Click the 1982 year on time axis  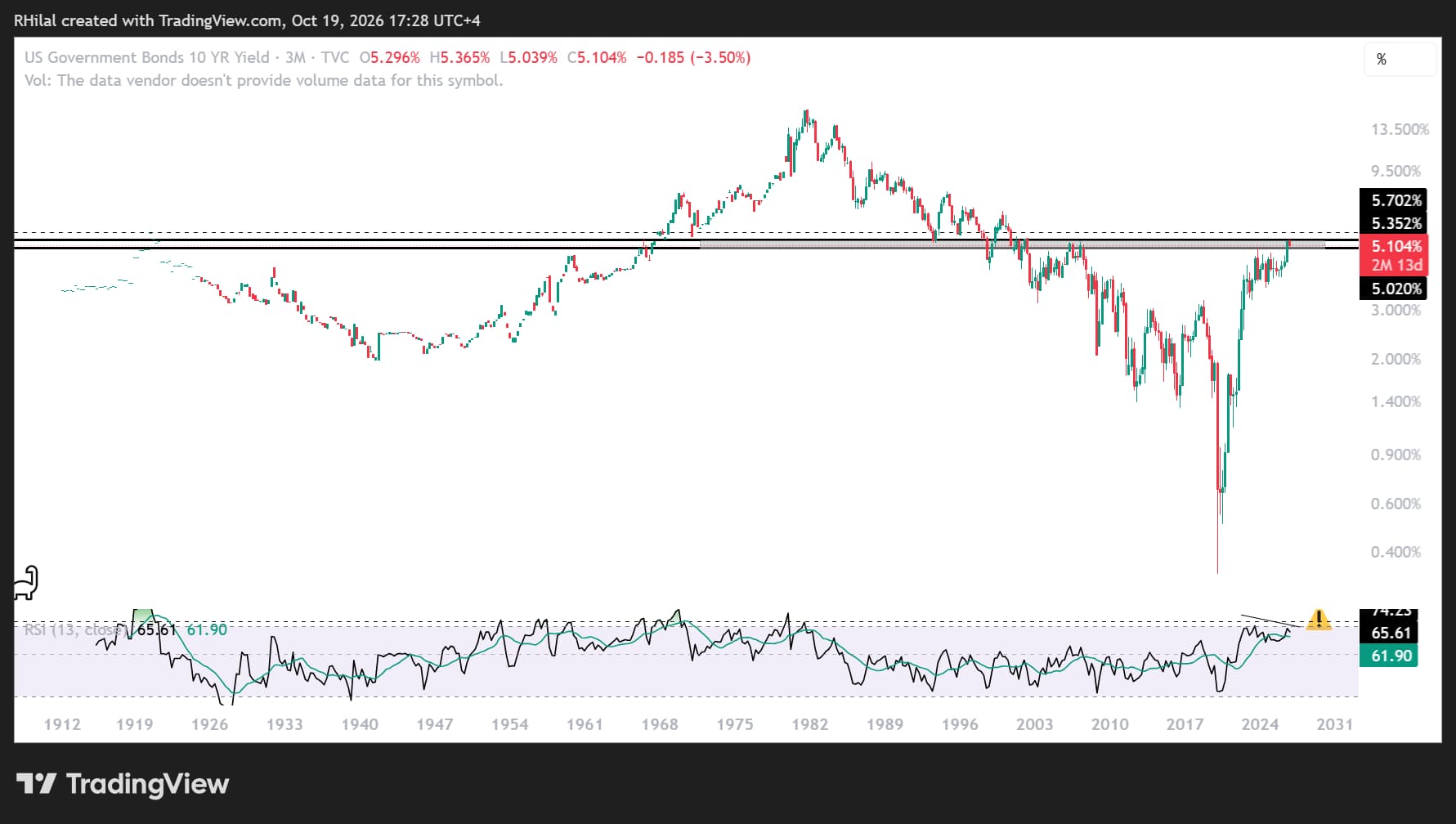[809, 724]
